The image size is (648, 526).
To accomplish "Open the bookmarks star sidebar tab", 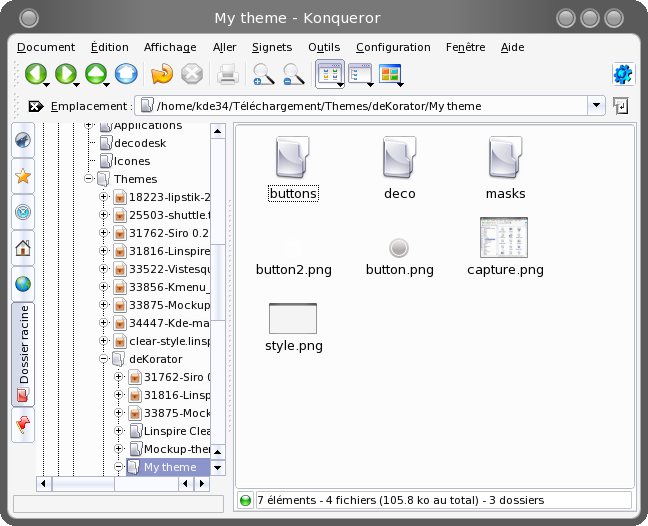I will point(23,176).
